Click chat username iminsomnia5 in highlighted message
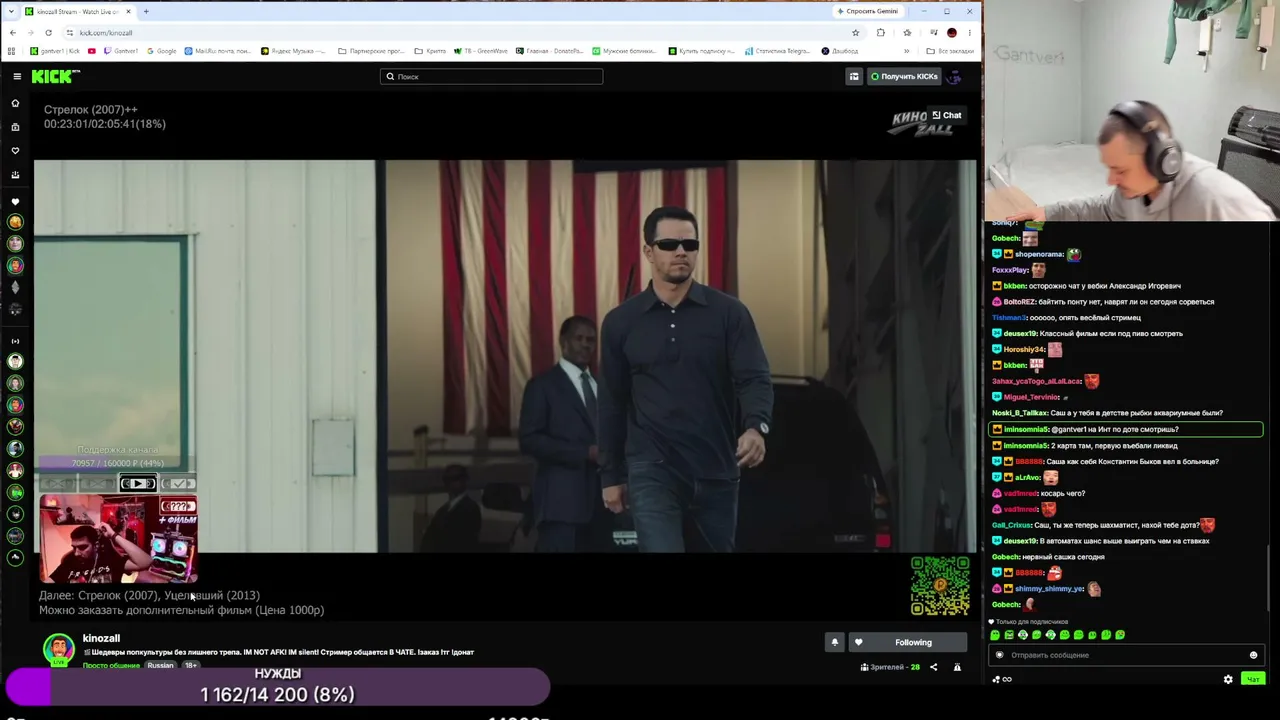This screenshot has width=1280, height=720. [x=1026, y=430]
